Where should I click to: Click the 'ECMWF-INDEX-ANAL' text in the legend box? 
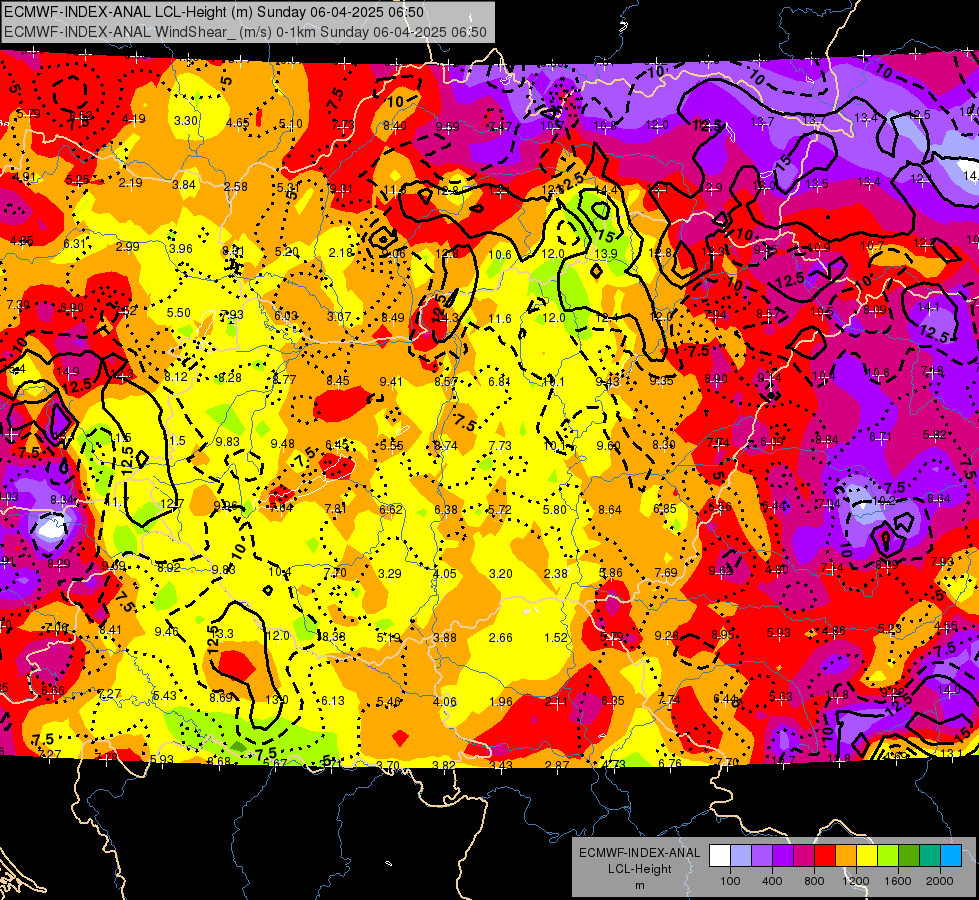(x=639, y=853)
